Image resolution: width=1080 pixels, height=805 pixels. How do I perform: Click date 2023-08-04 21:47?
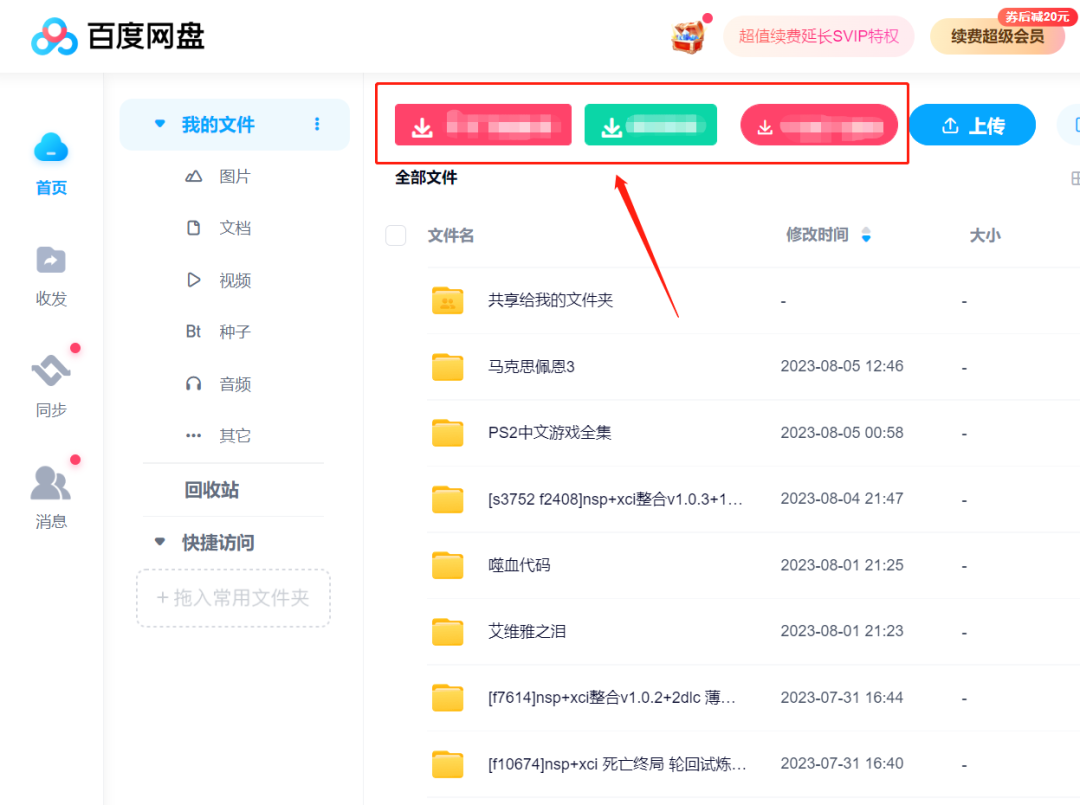click(842, 499)
